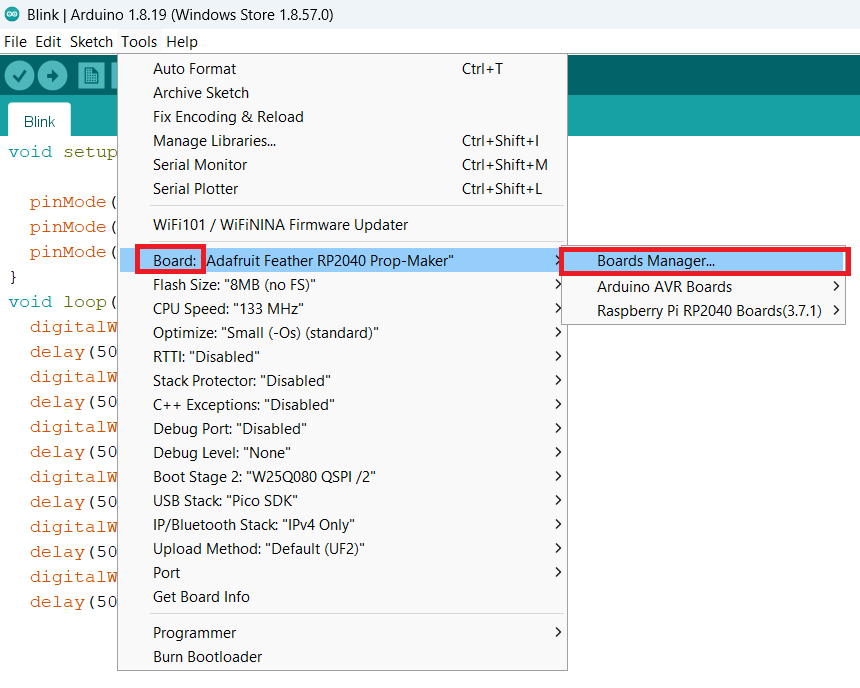Screen dimensions: 860x688
Task: Launch the Serial Monitor
Action: tap(200, 165)
